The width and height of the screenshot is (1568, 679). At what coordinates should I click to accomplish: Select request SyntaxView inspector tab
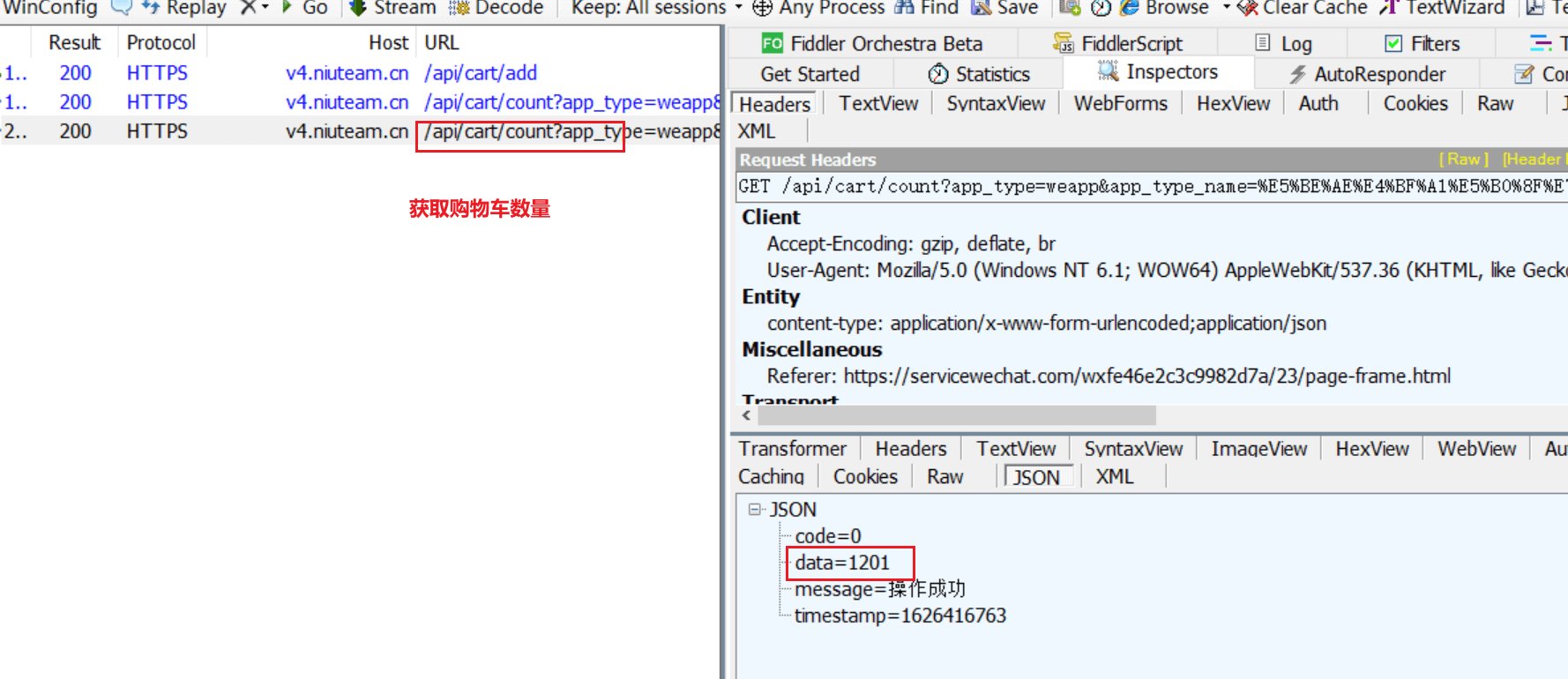pos(996,104)
